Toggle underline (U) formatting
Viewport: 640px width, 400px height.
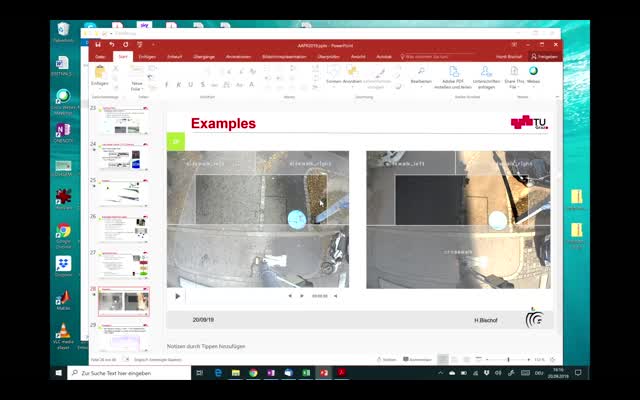pyautogui.click(x=191, y=84)
